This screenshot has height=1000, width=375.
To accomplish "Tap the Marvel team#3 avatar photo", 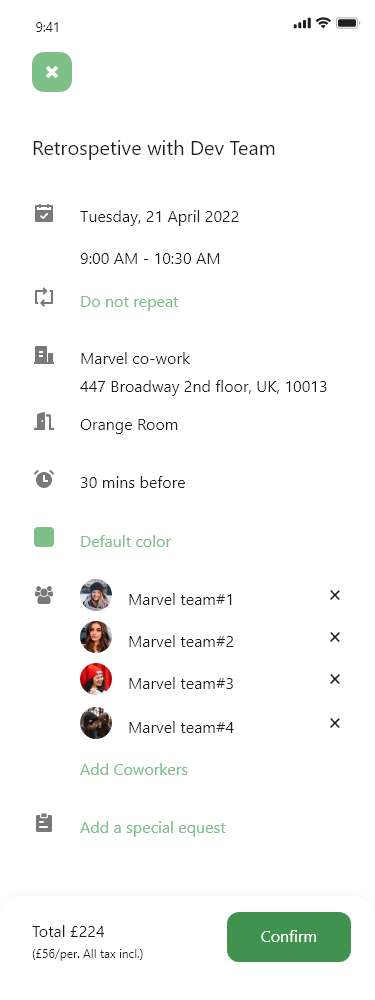I will pyautogui.click(x=96, y=679).
